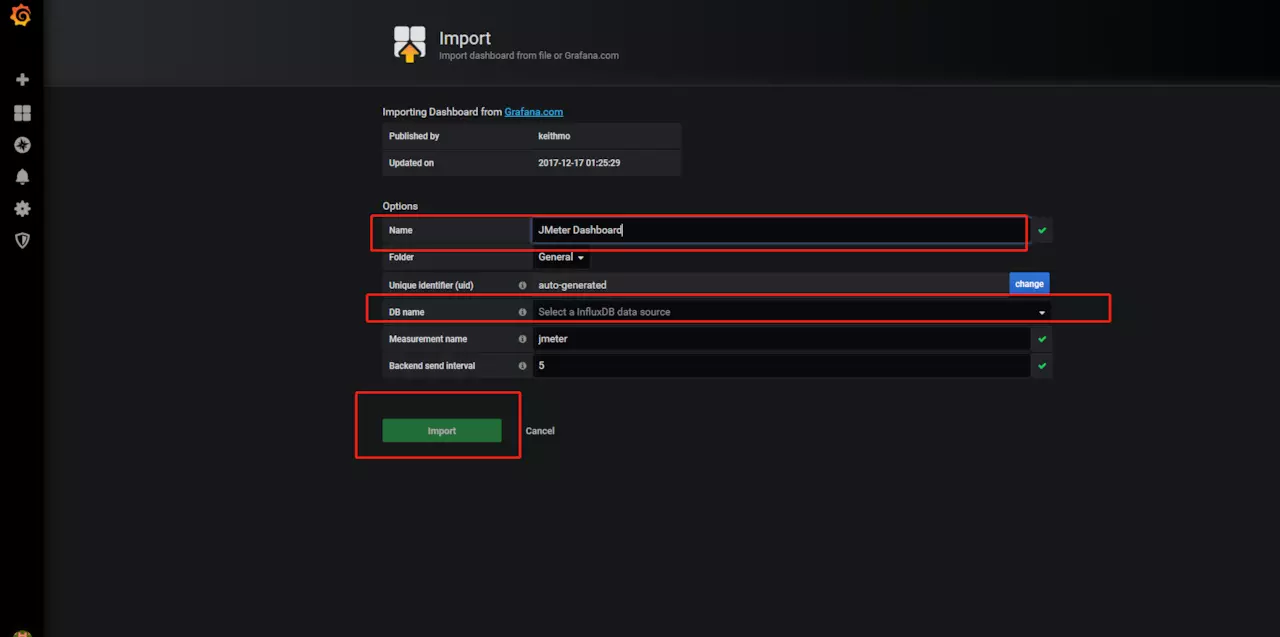Open the Explore compass icon in sidebar
Viewport: 1280px width, 637px height.
tap(22, 145)
